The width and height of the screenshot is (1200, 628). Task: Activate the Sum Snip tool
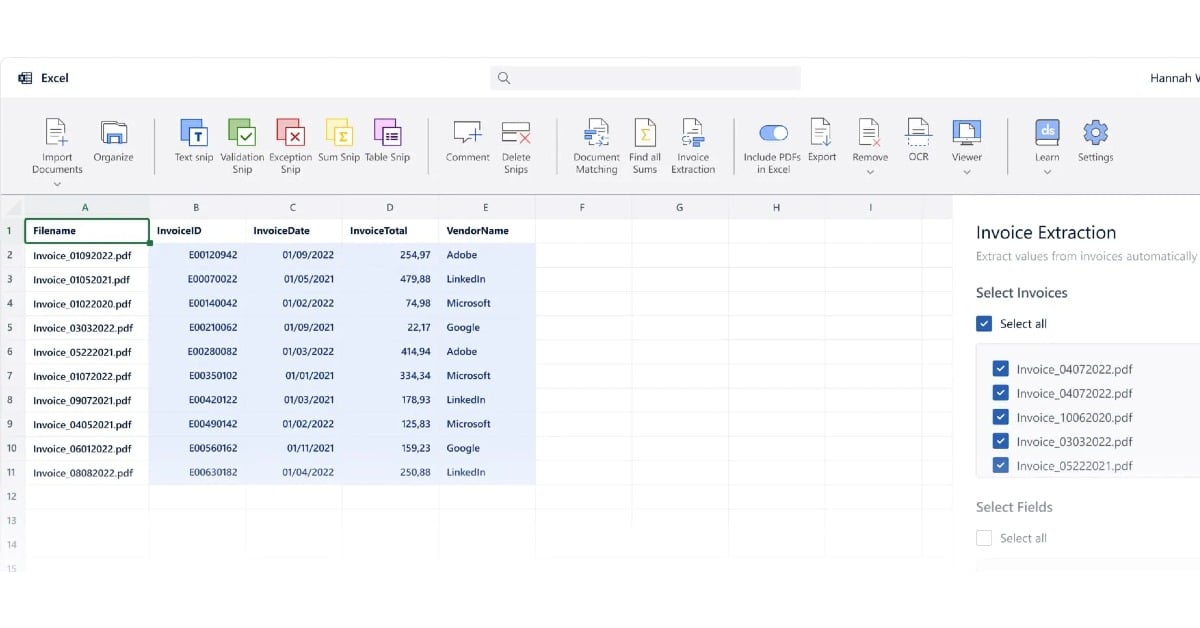[339, 133]
